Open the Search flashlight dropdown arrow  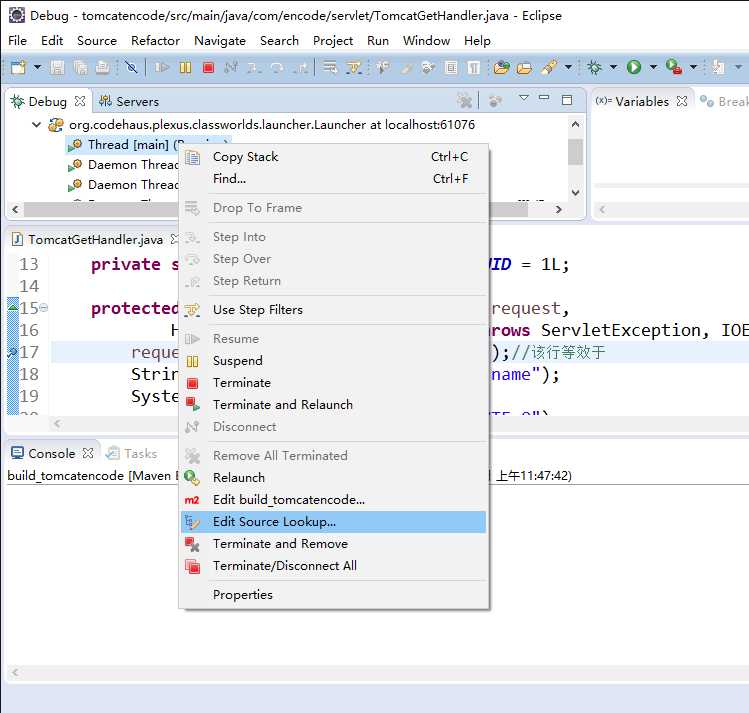568,67
